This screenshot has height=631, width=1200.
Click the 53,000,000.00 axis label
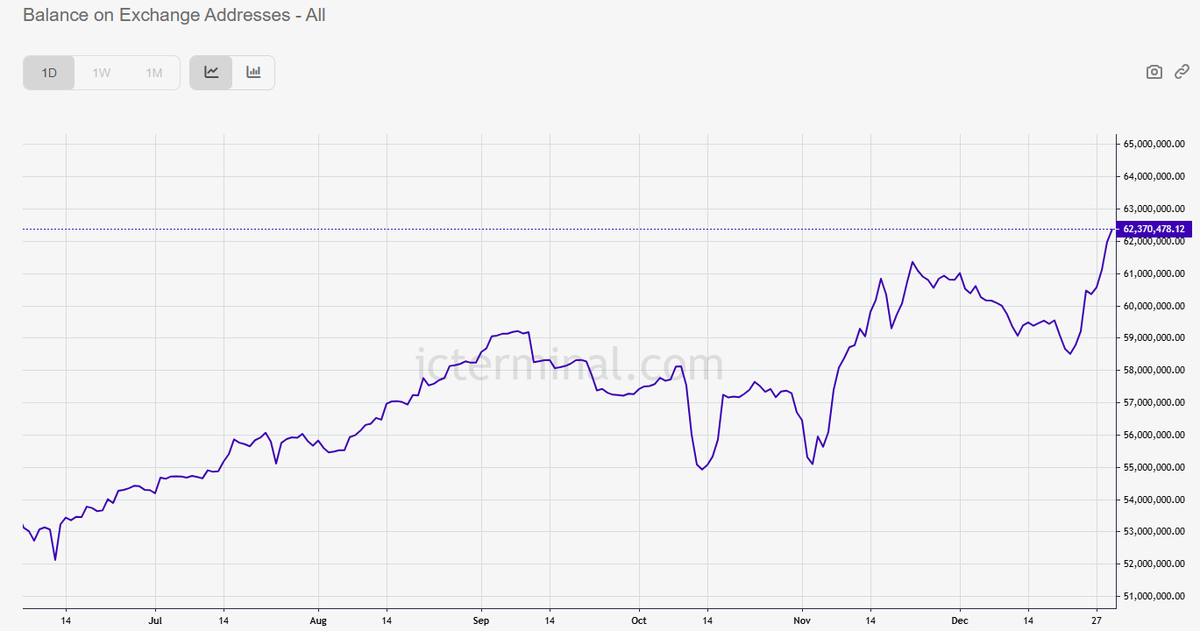[1154, 532]
